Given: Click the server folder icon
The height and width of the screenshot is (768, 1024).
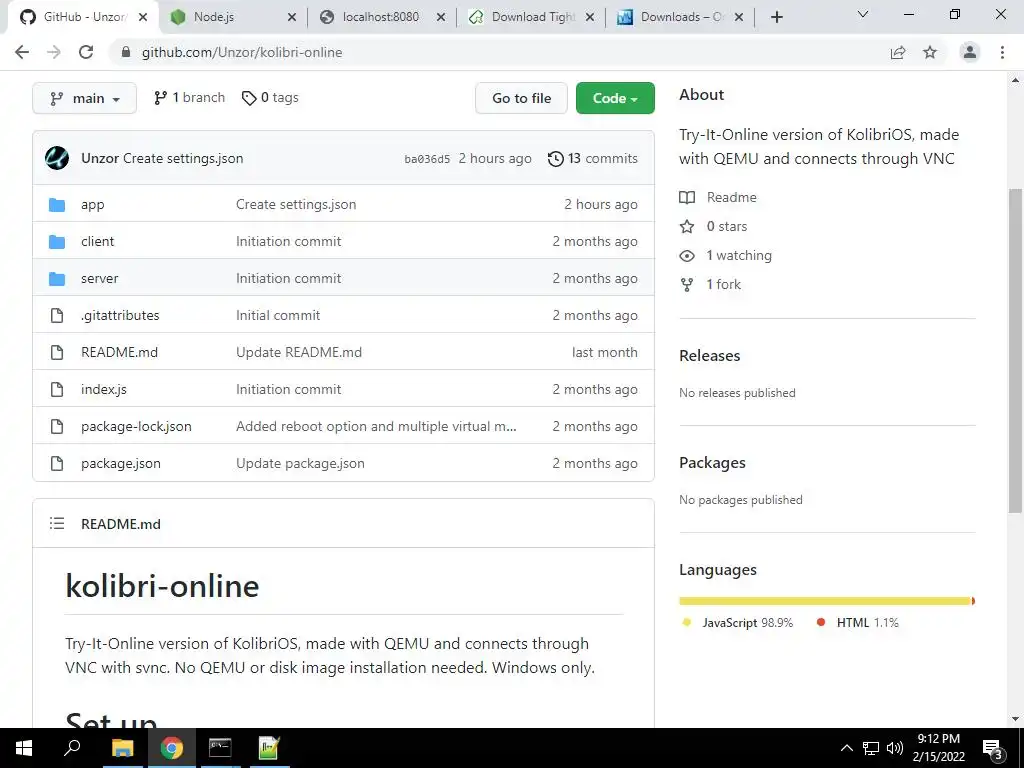Looking at the screenshot, I should [x=57, y=279].
